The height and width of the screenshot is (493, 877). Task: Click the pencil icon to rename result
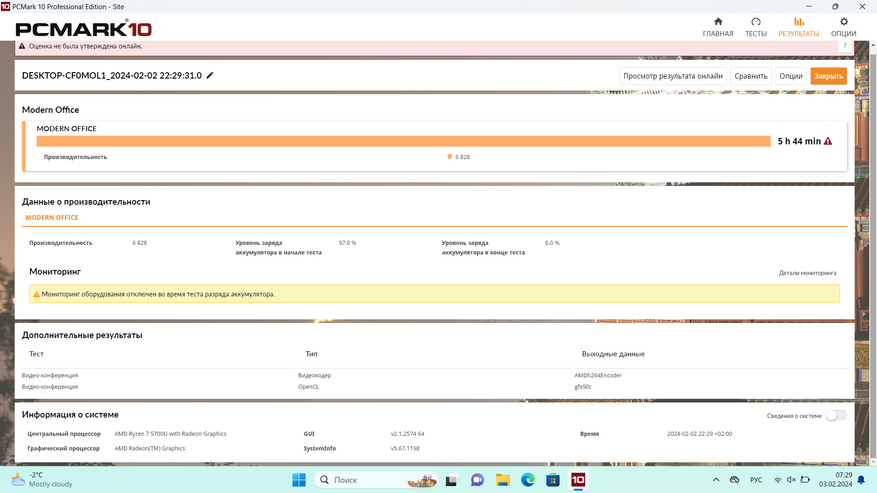(210, 76)
